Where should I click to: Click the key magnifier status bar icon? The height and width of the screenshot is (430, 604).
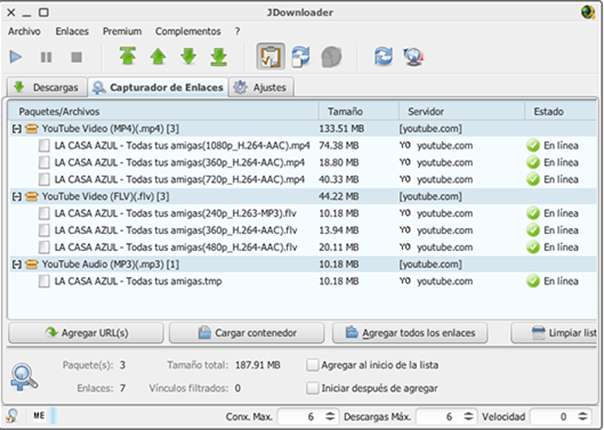12,416
